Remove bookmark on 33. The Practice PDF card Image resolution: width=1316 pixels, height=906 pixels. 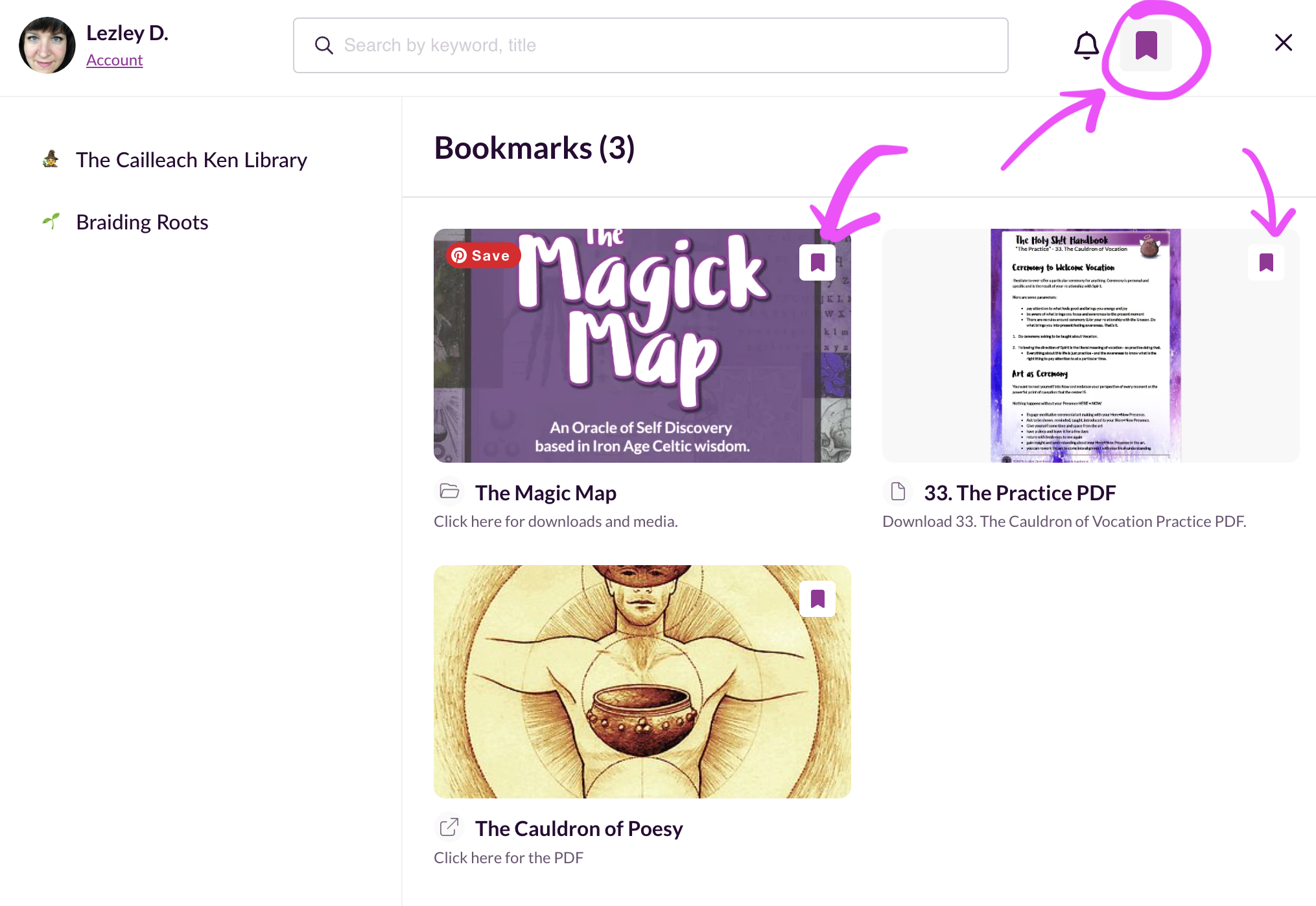pos(1265,262)
